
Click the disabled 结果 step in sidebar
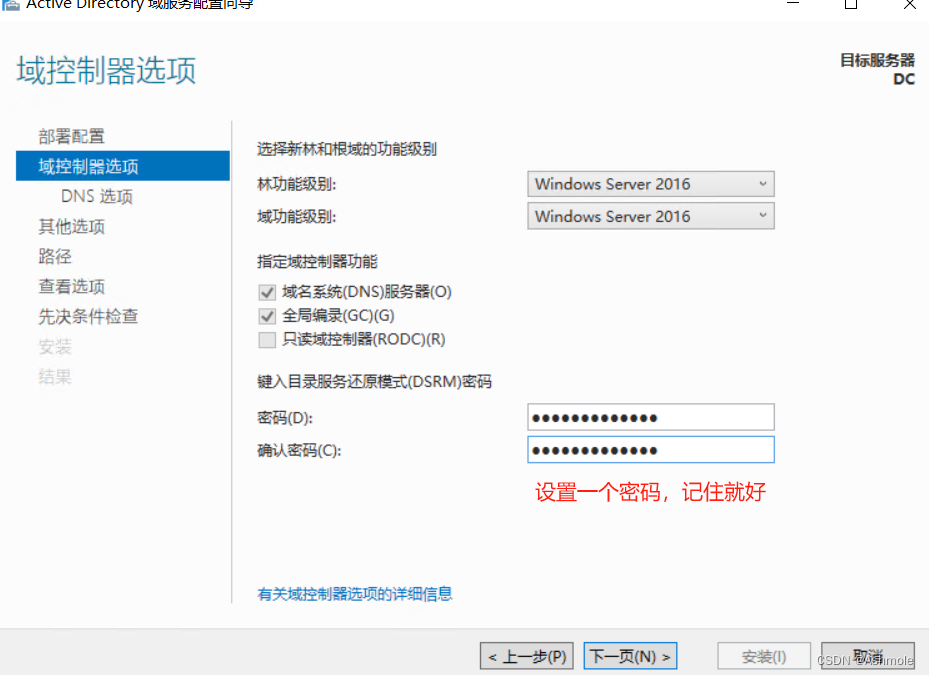(x=55, y=376)
